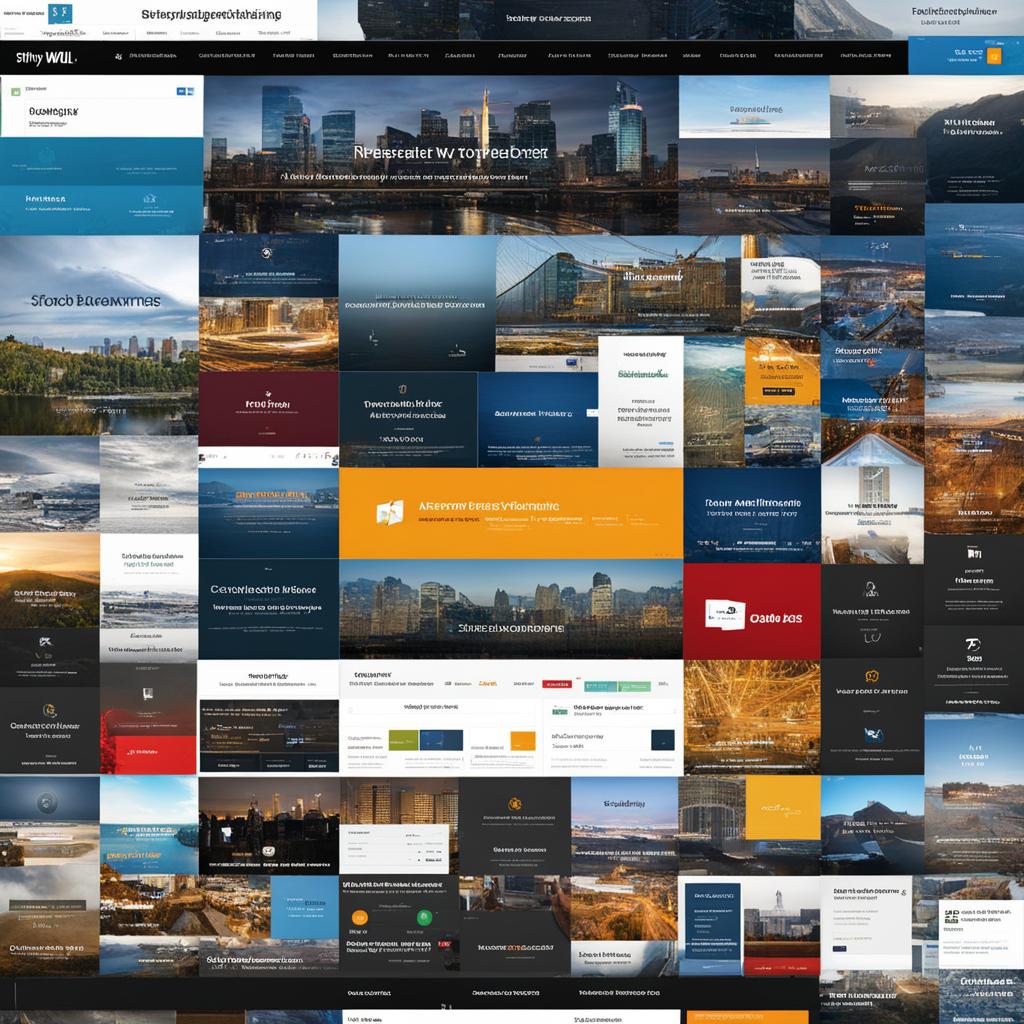Open the red tile with white card
The image size is (1024, 1024).
pos(752,611)
